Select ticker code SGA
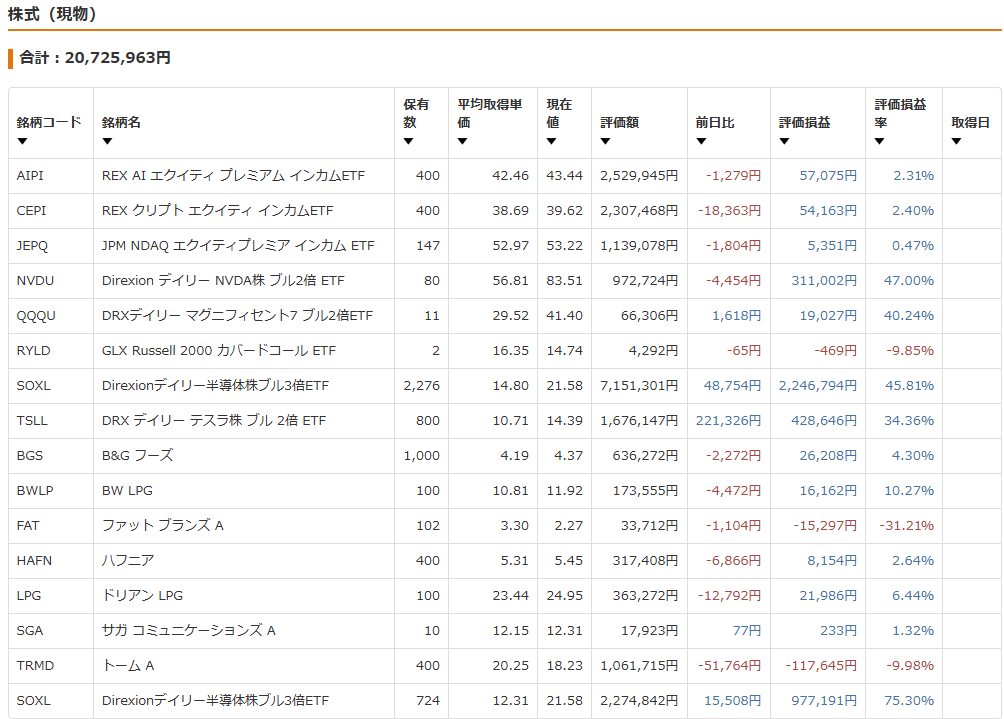Screen dimensions: 1004x719 pyautogui.click(x=29, y=631)
